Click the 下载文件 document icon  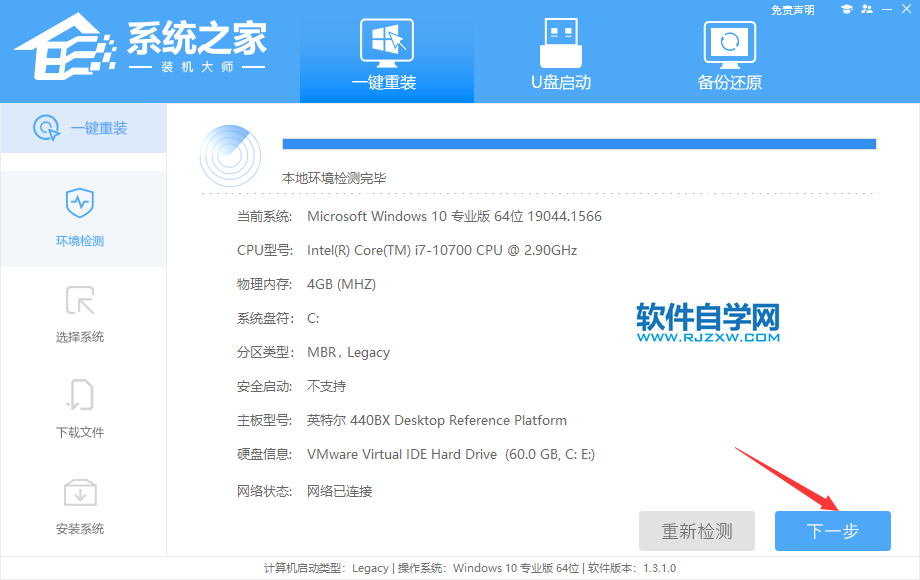pos(80,395)
